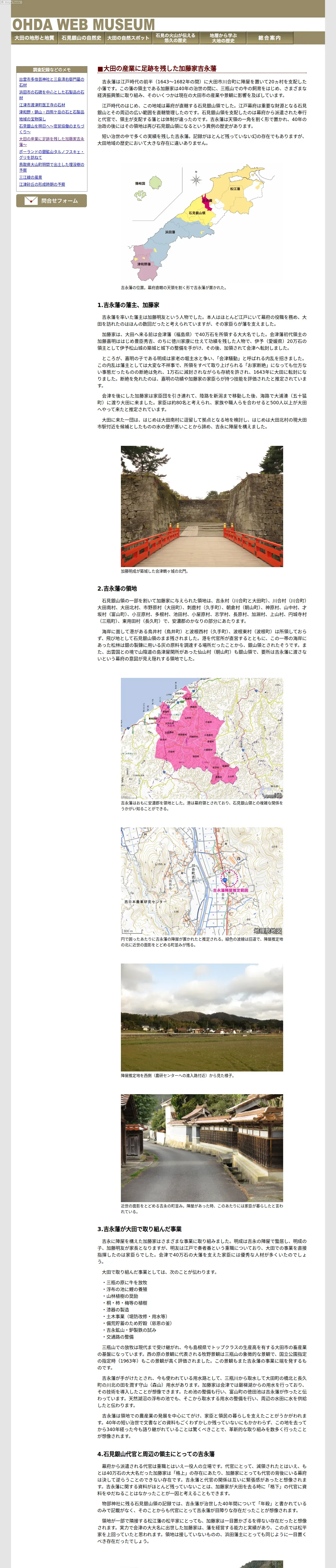Click the photo of 吉永 old townscape
This screenshot has height=1568, width=336.
pyautogui.click(x=202, y=1148)
